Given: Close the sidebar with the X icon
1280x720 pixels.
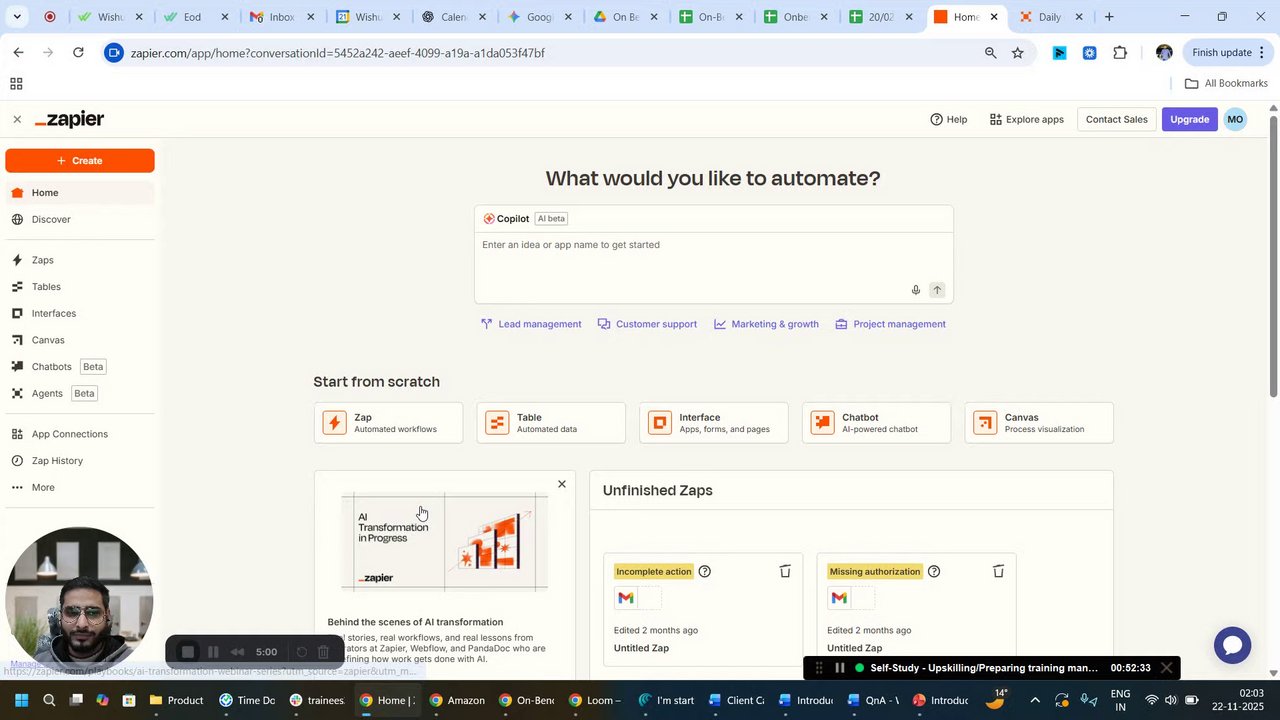Looking at the screenshot, I should [x=17, y=119].
